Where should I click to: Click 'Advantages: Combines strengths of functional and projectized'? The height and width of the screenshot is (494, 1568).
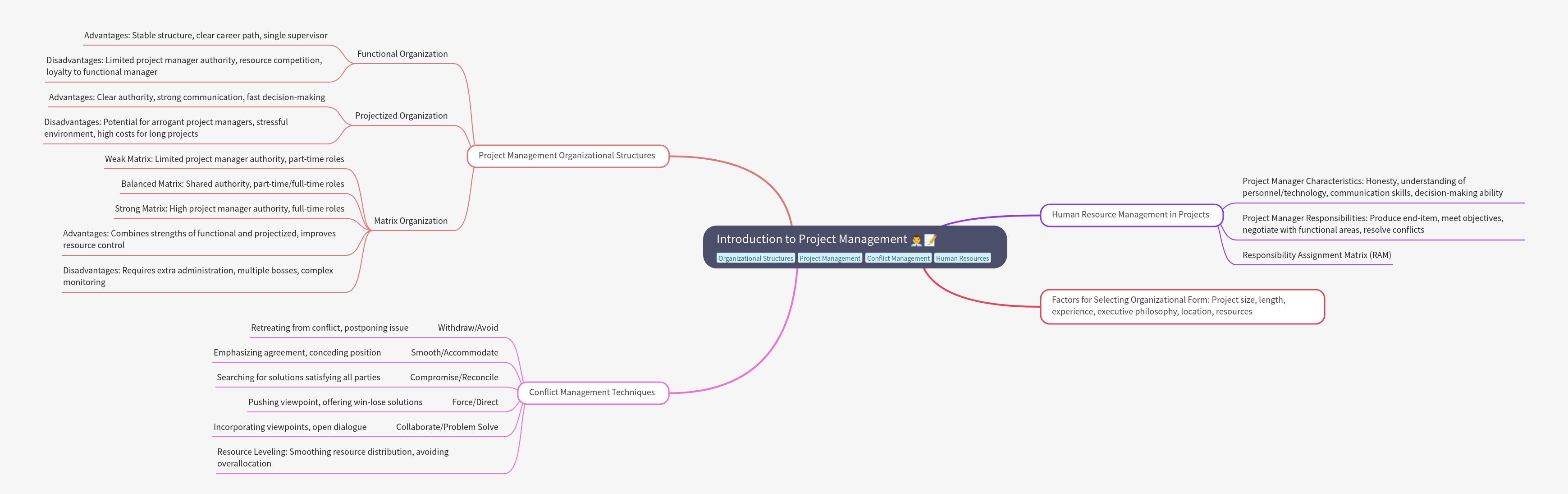coord(200,240)
